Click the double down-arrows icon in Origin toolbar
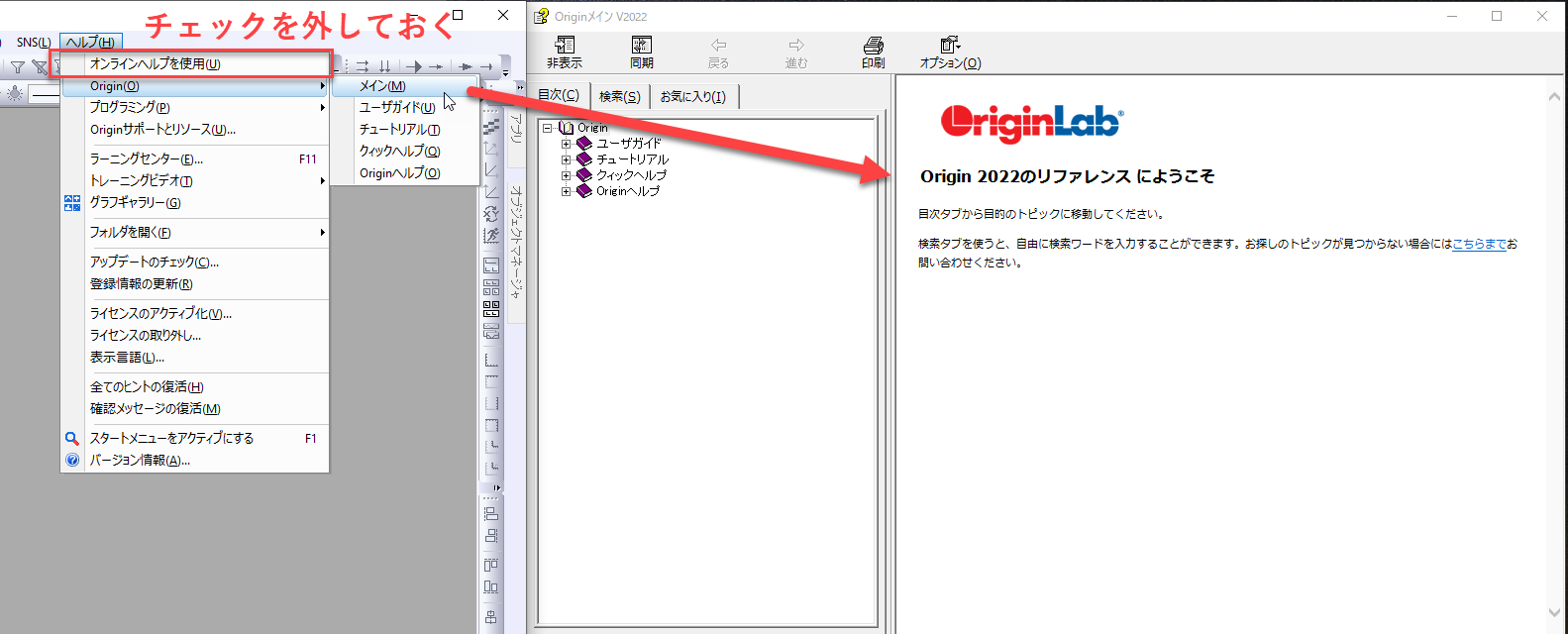This screenshot has height=634, width=1568. pos(385,66)
